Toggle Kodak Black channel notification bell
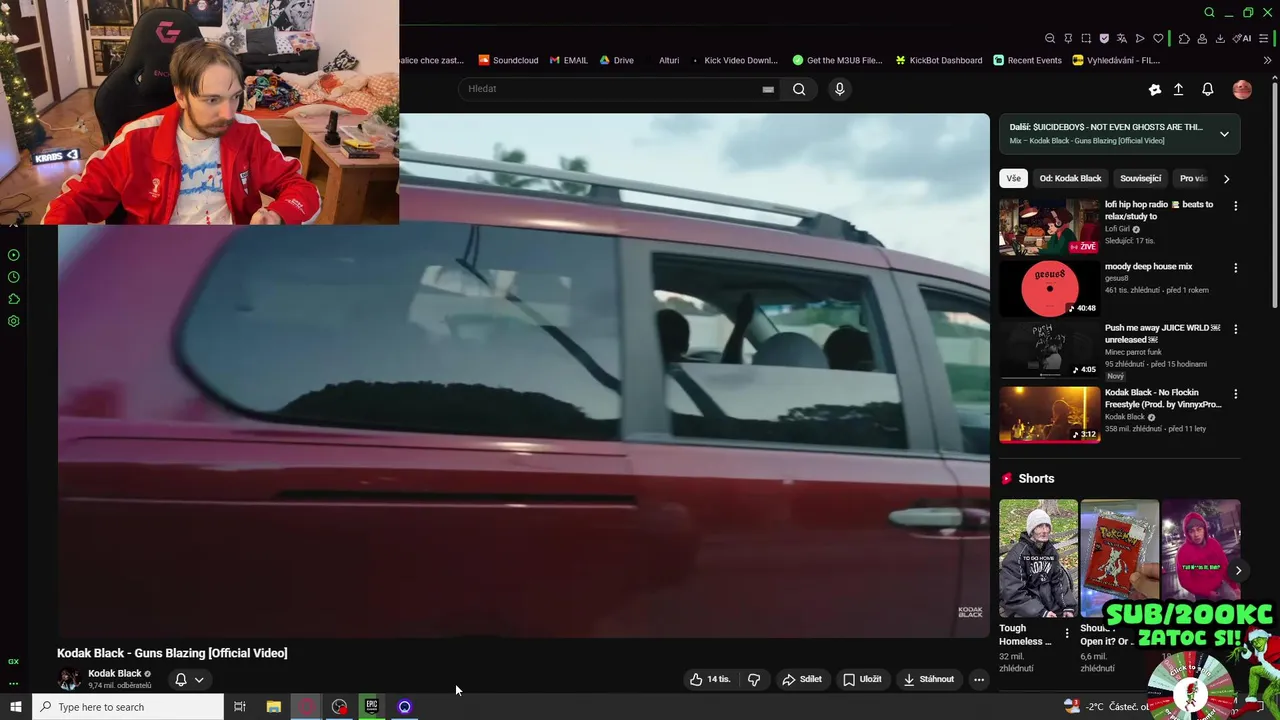The height and width of the screenshot is (720, 1280). point(189,679)
